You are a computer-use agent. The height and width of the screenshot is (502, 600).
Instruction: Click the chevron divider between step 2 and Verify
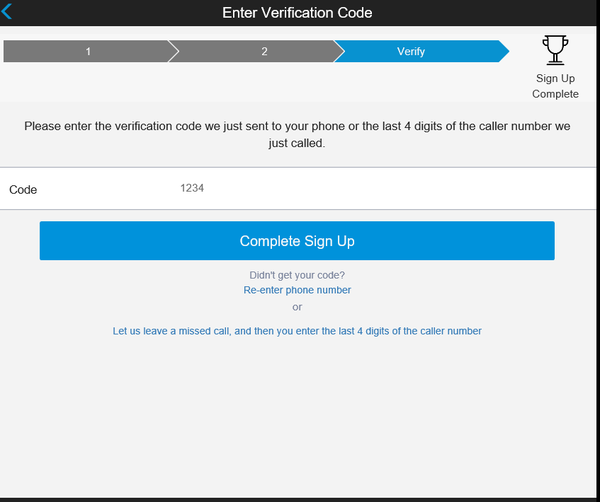(339, 51)
